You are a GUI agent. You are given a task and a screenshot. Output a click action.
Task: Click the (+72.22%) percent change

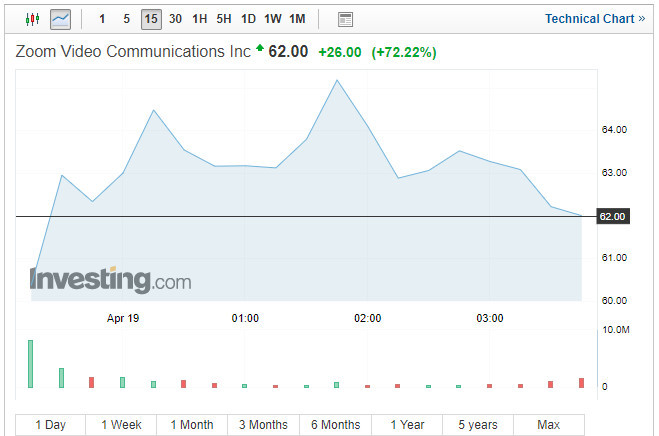point(404,52)
